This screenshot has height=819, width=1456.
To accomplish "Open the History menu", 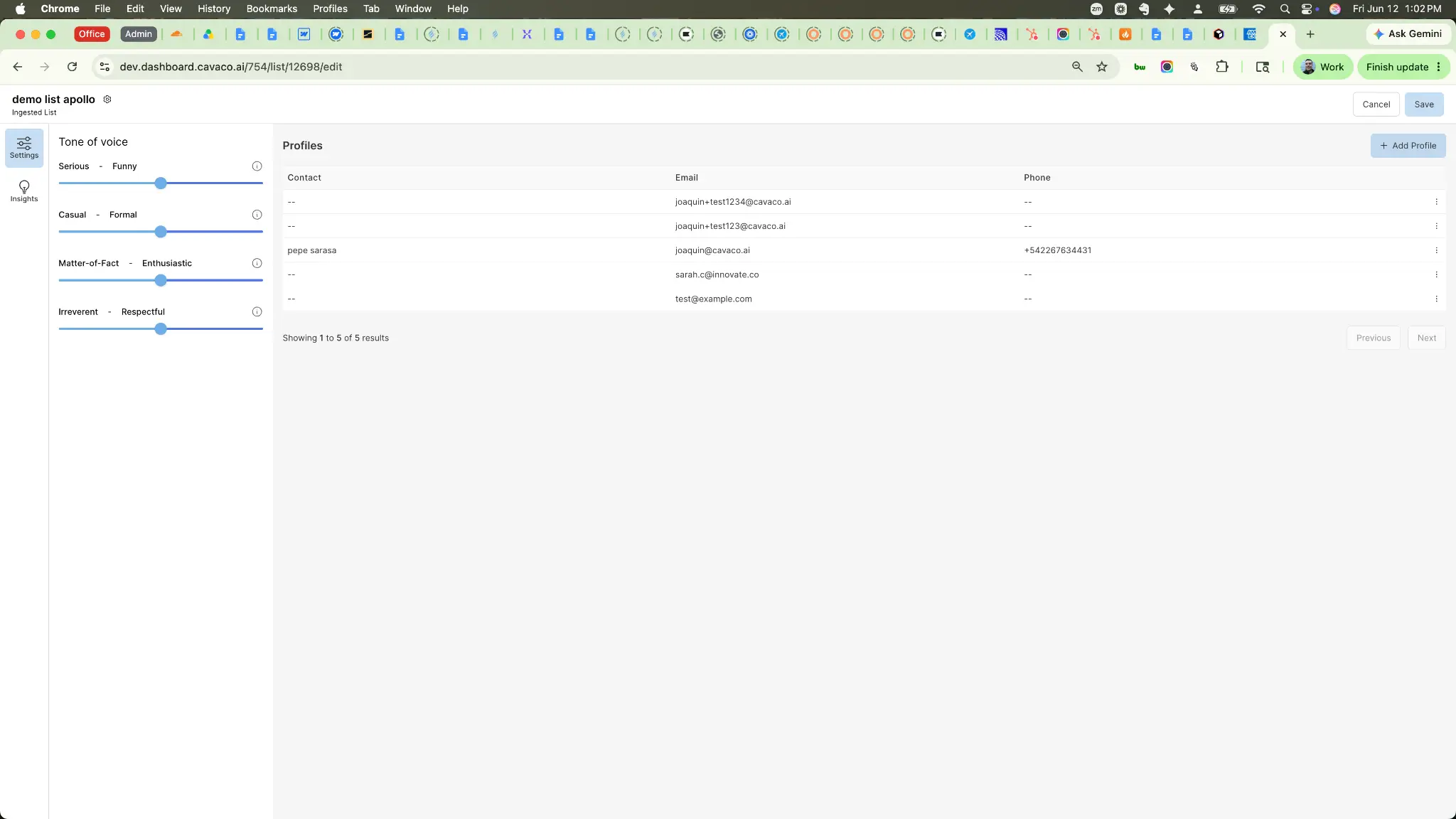I will click(214, 9).
